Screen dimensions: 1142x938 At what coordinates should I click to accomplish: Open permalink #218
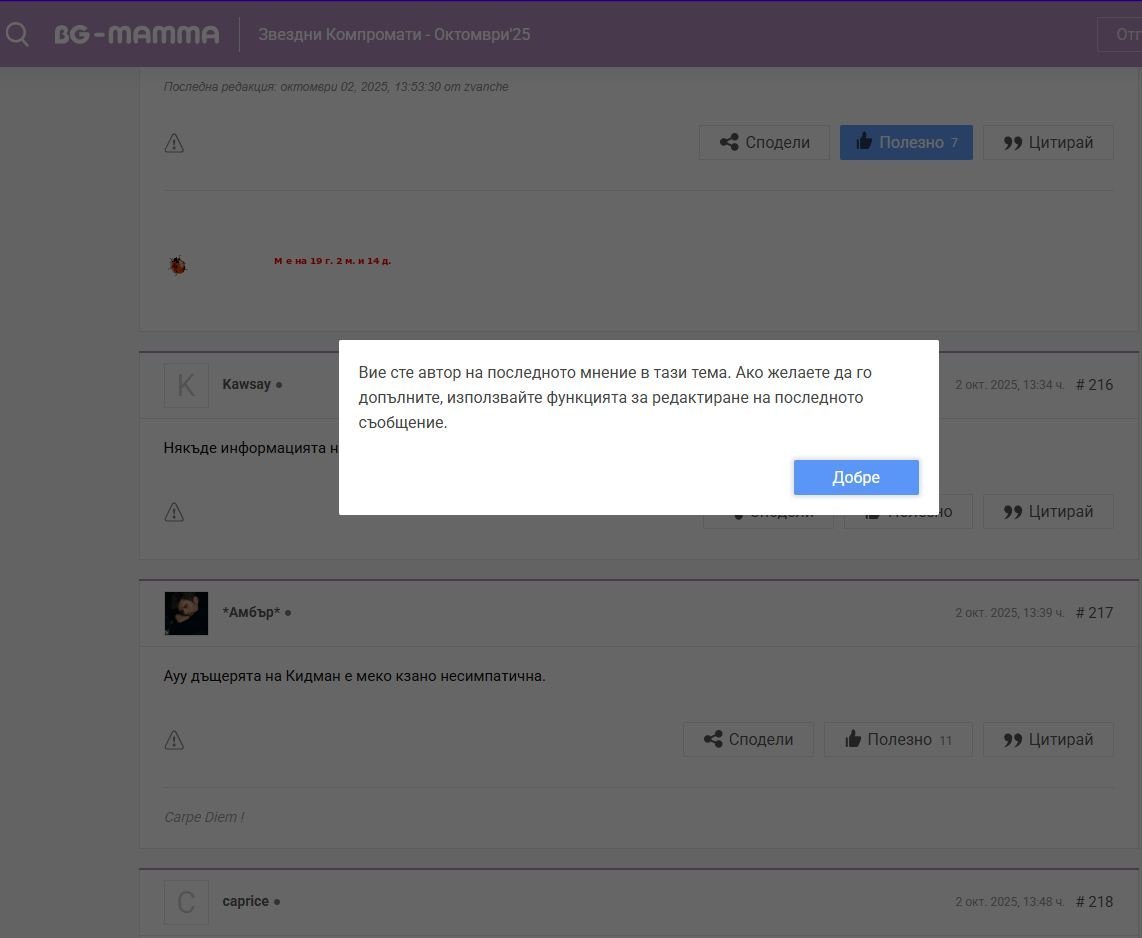1094,901
